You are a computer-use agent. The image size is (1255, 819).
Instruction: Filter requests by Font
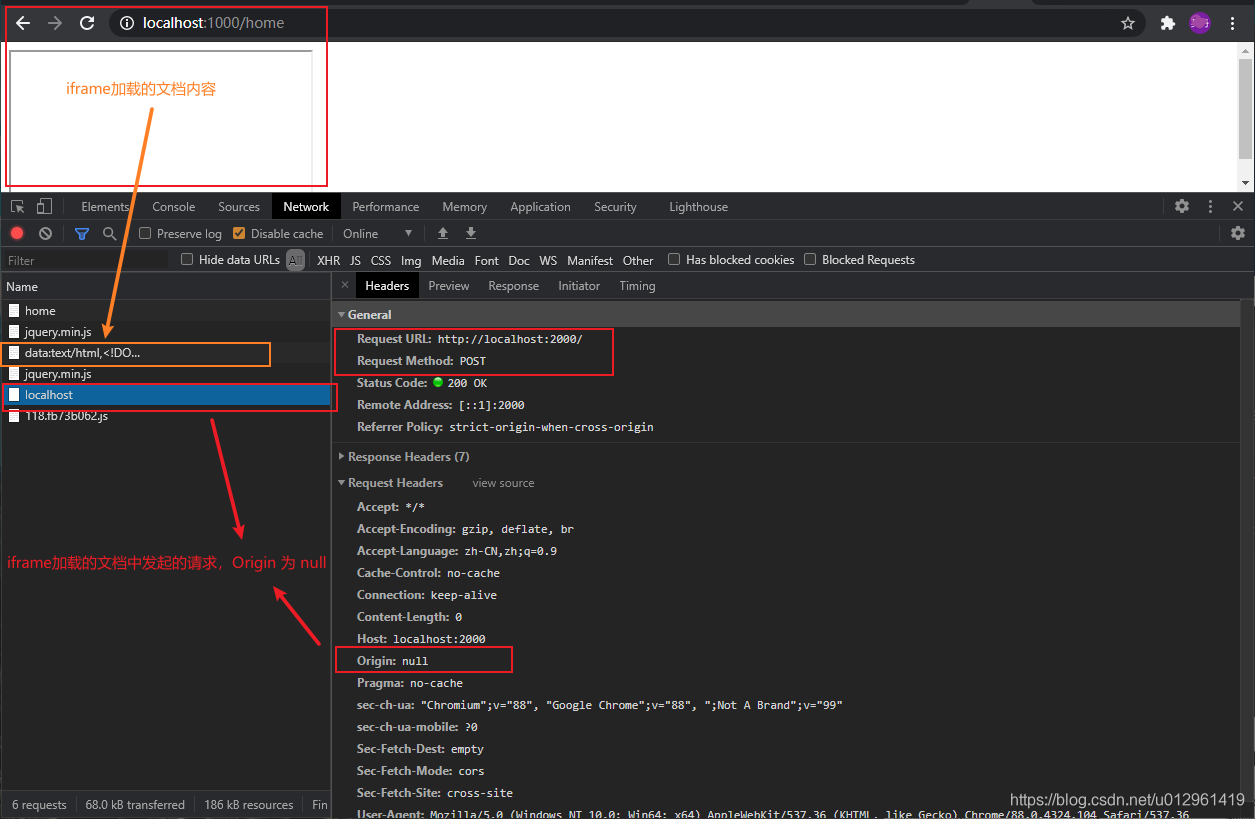(487, 260)
